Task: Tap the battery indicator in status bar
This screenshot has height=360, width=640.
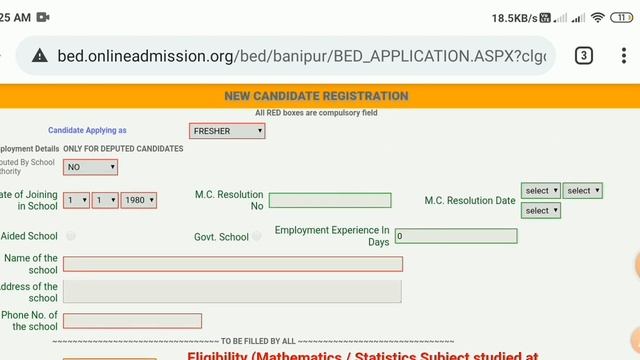Action: (x=621, y=17)
